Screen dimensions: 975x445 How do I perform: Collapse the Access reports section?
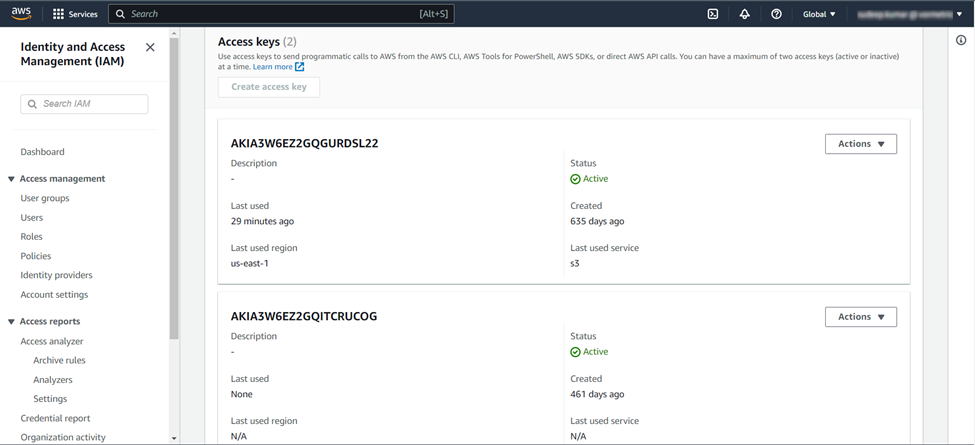click(11, 322)
